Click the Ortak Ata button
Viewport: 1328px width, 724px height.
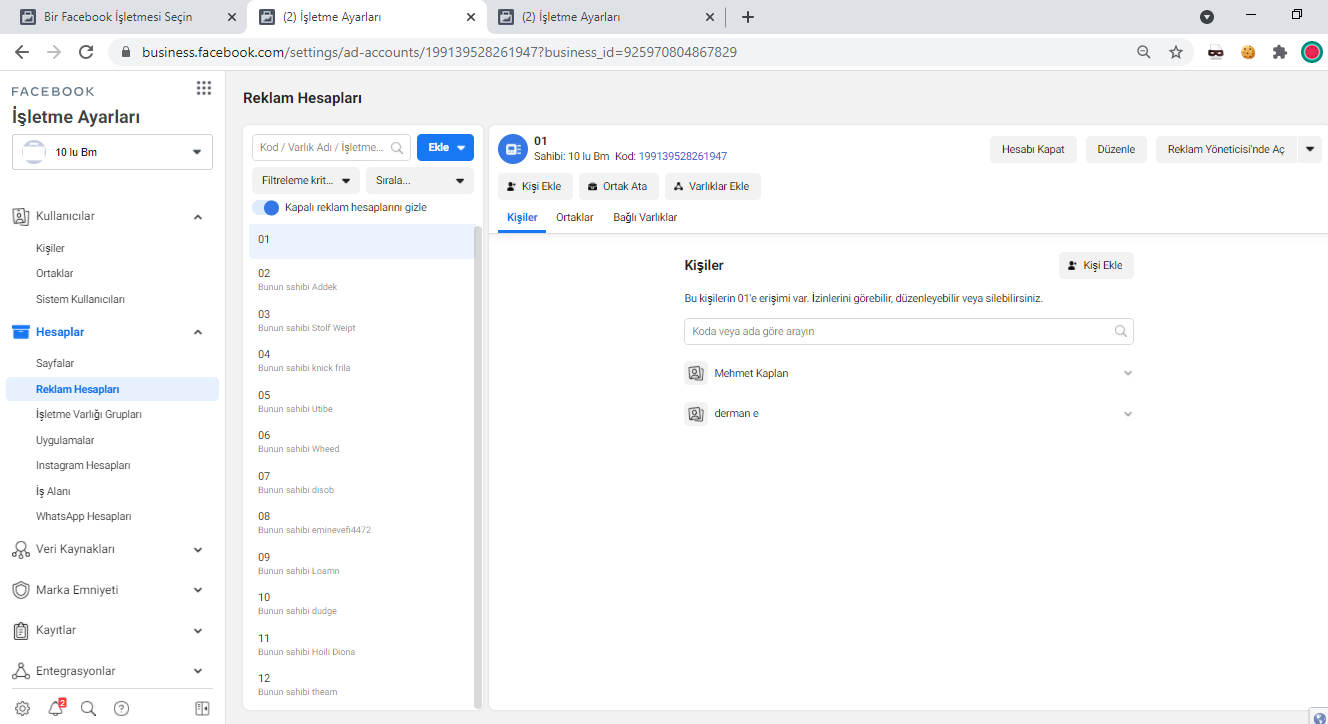click(618, 186)
